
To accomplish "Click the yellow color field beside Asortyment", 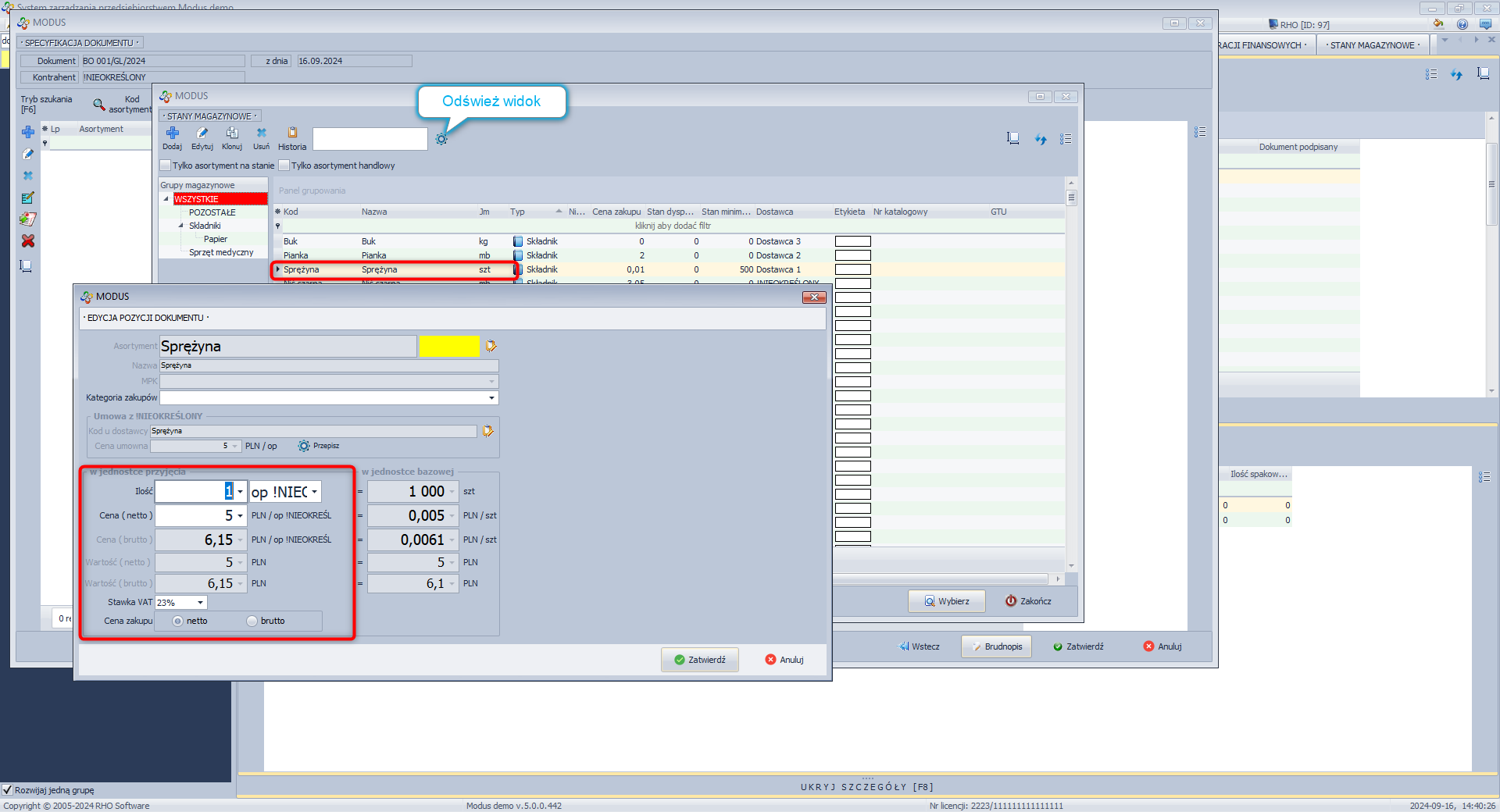I will coord(449,347).
